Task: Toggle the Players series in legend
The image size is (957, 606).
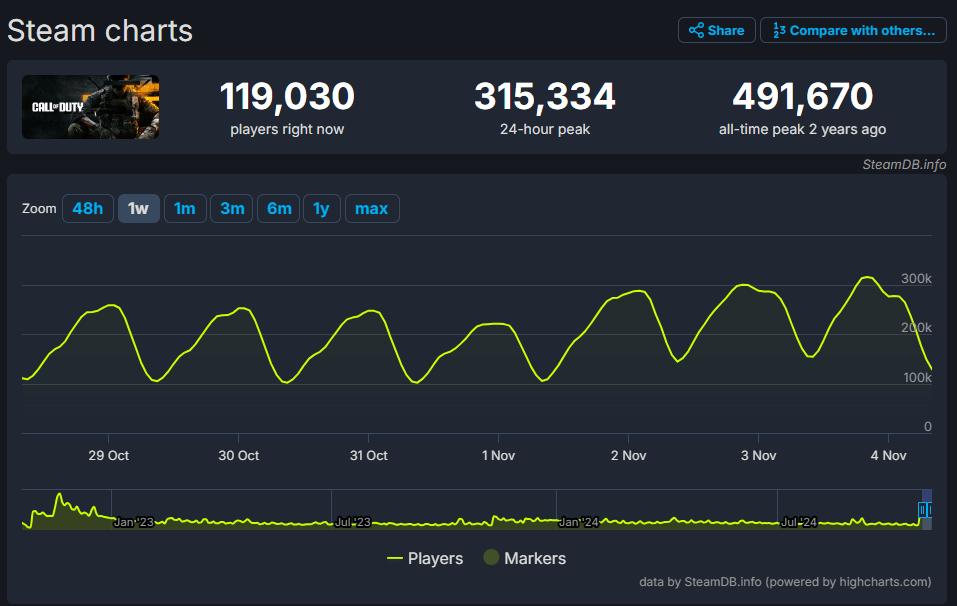Action: tap(425, 558)
